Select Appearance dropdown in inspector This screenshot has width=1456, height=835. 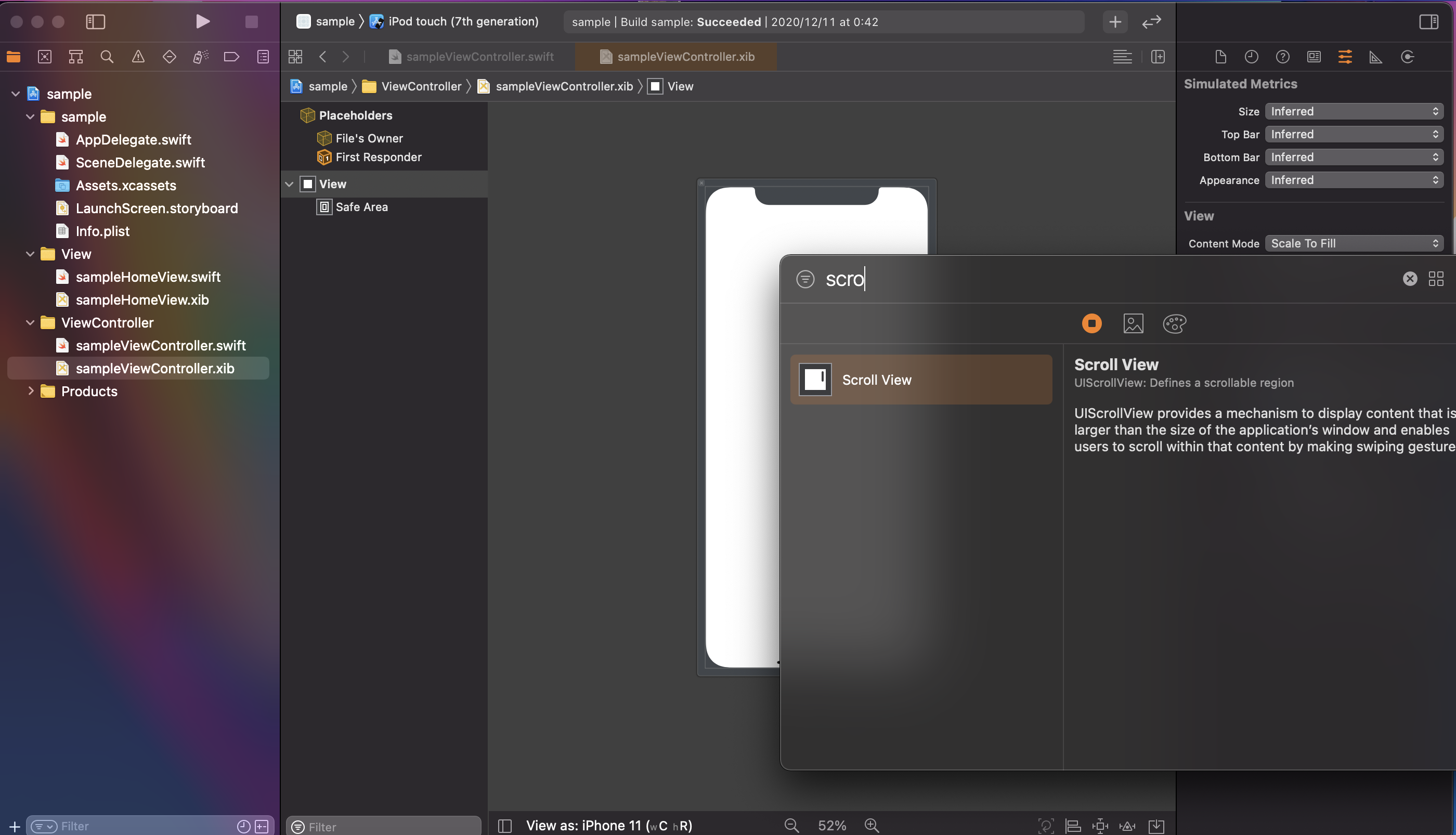[1353, 179]
